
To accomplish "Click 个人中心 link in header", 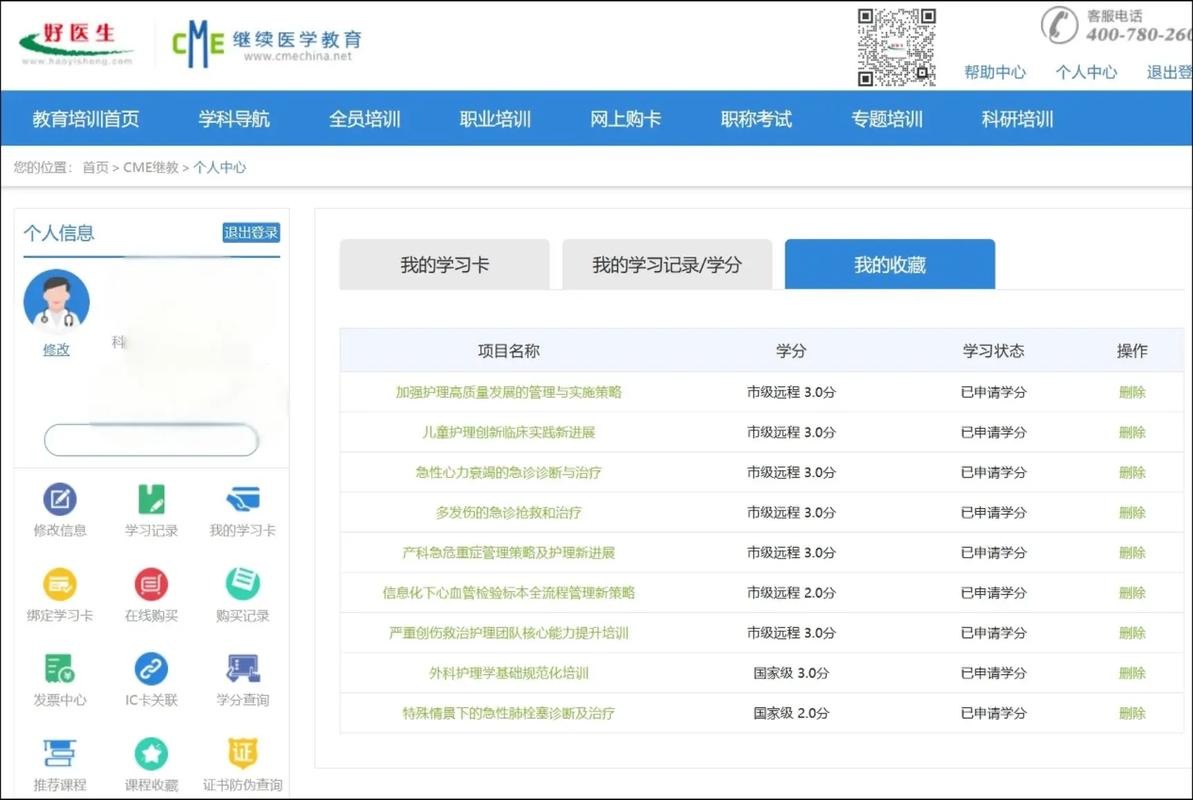I will pyautogui.click(x=1086, y=72).
